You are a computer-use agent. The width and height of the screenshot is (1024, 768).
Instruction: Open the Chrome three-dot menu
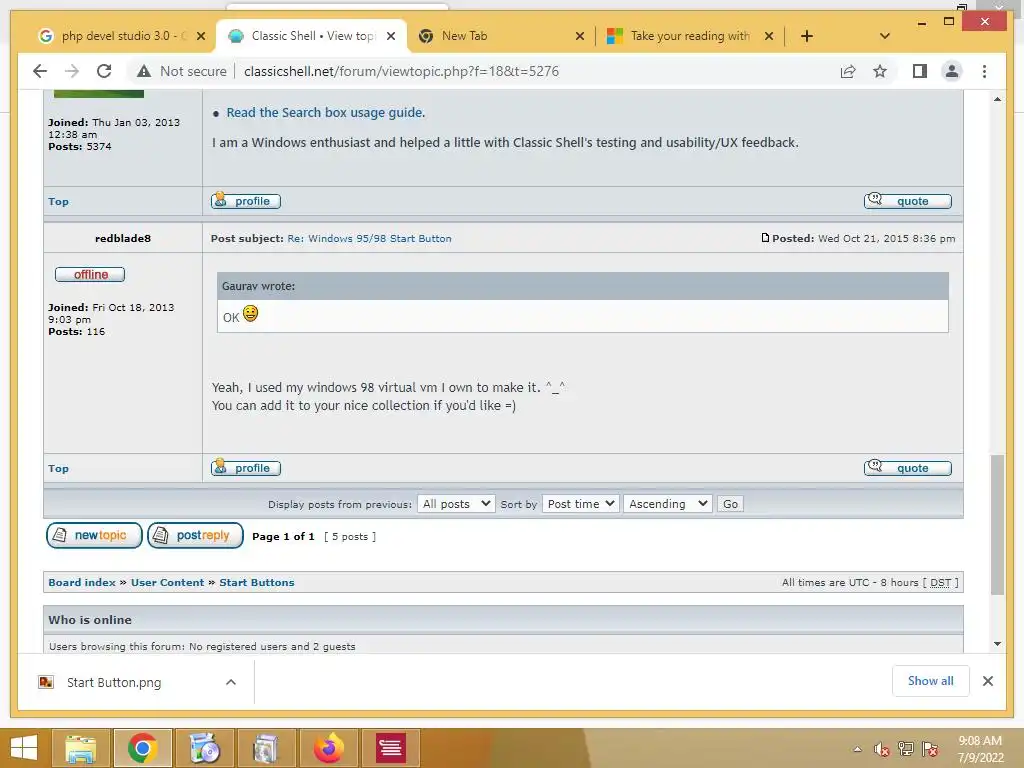984,71
